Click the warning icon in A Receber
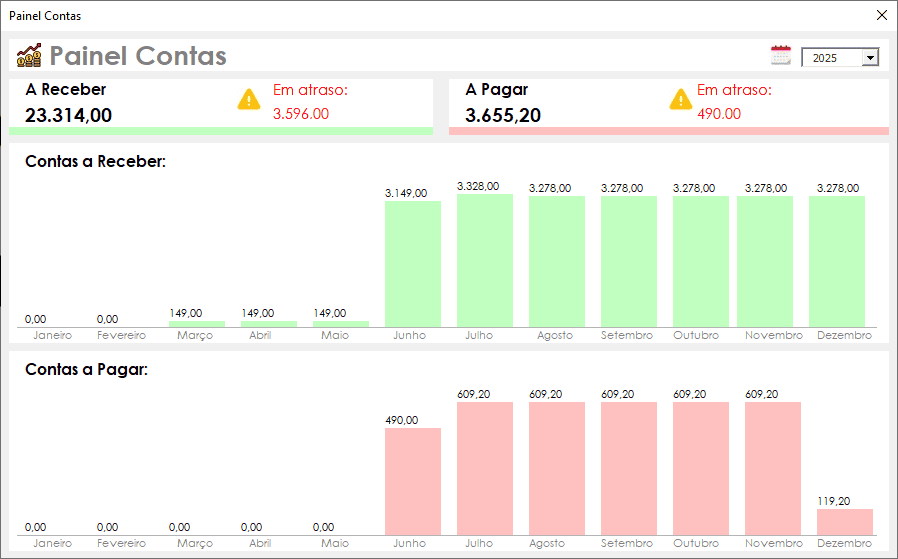 click(x=249, y=99)
